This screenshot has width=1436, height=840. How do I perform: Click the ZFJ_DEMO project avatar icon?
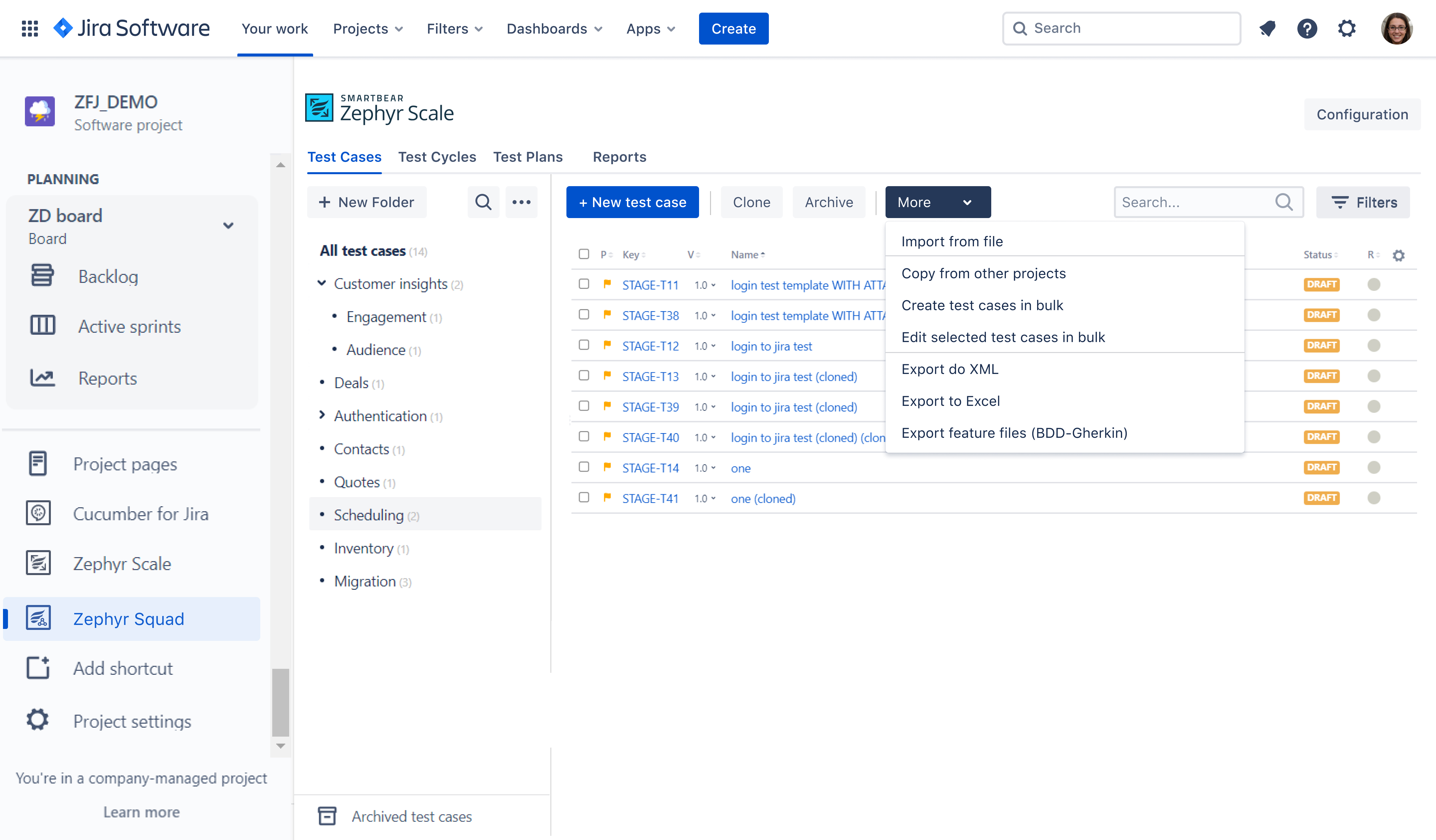coord(40,111)
